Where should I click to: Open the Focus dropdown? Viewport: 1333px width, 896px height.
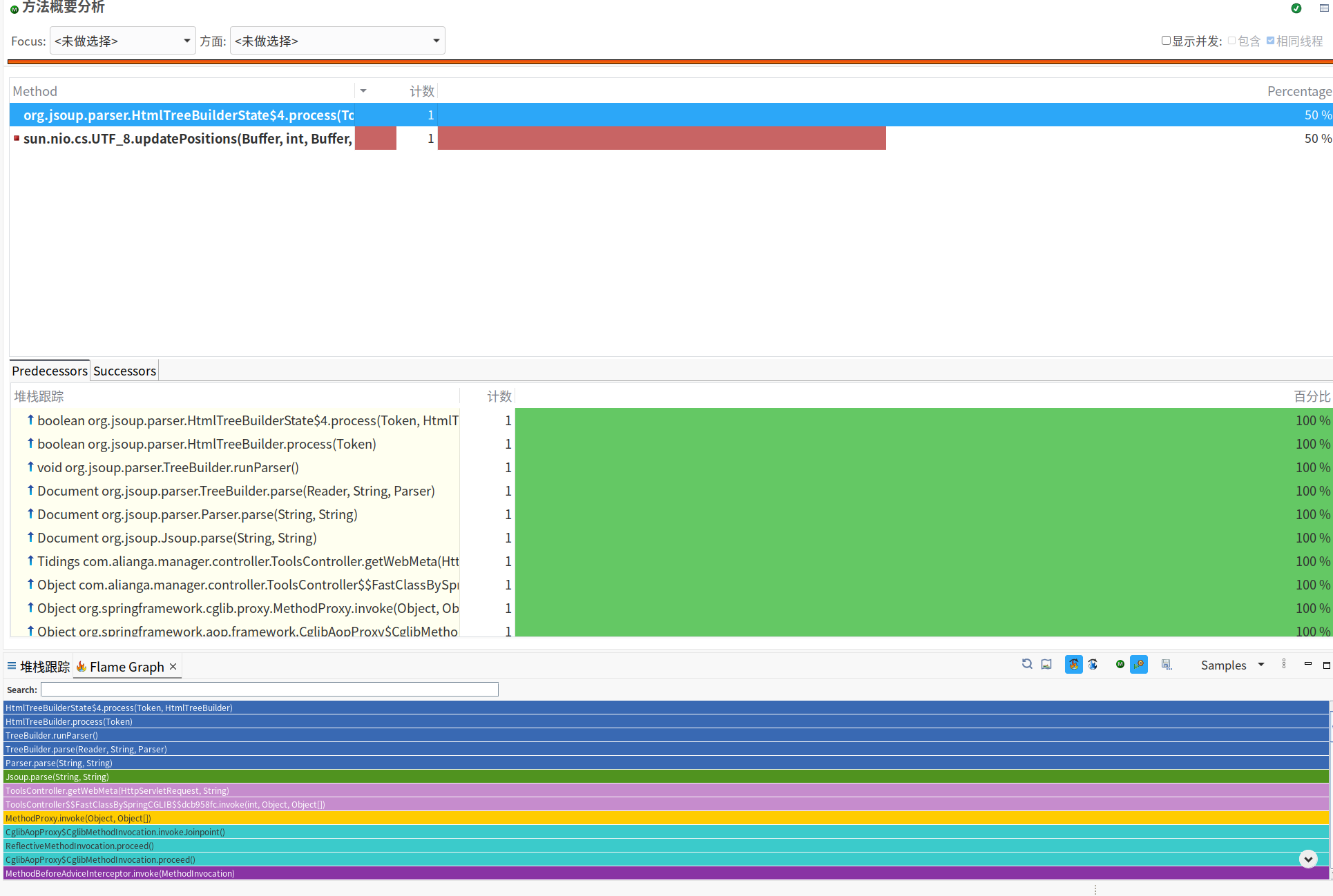pyautogui.click(x=122, y=41)
